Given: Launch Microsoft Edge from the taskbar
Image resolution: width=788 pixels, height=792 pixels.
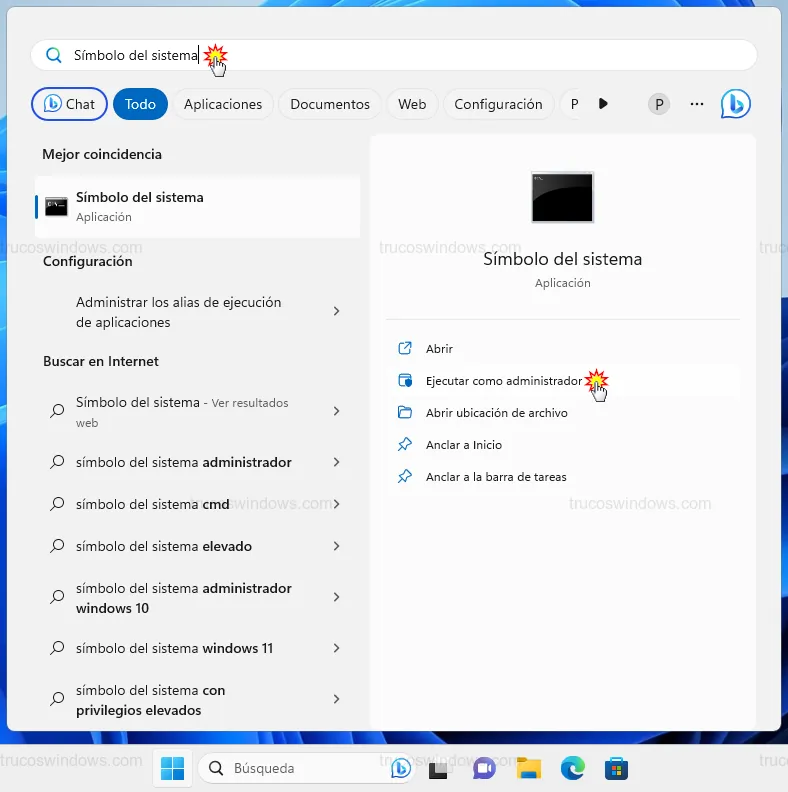Looking at the screenshot, I should (x=572, y=768).
